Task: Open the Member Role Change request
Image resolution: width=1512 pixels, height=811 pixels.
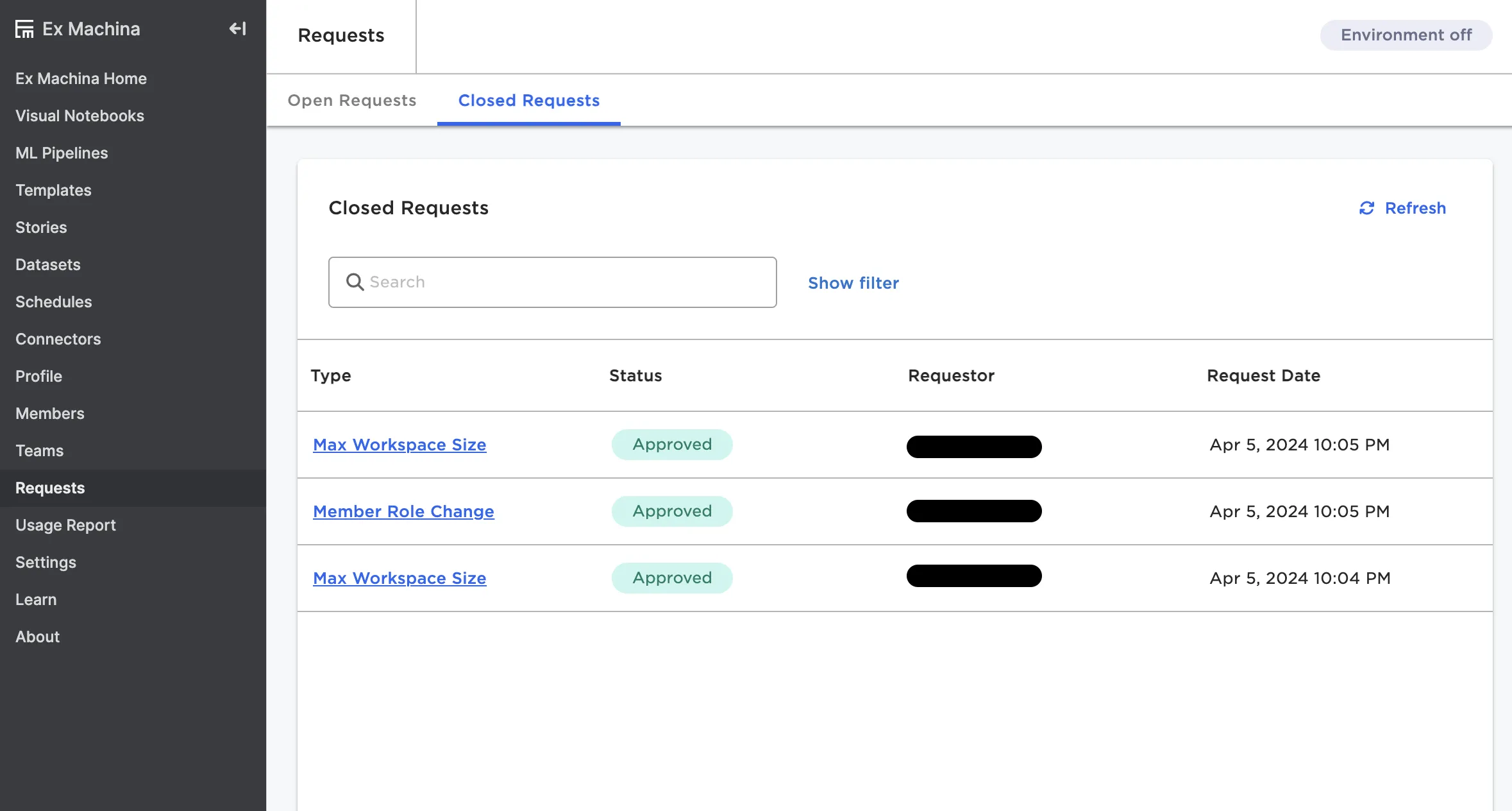Action: coord(403,511)
